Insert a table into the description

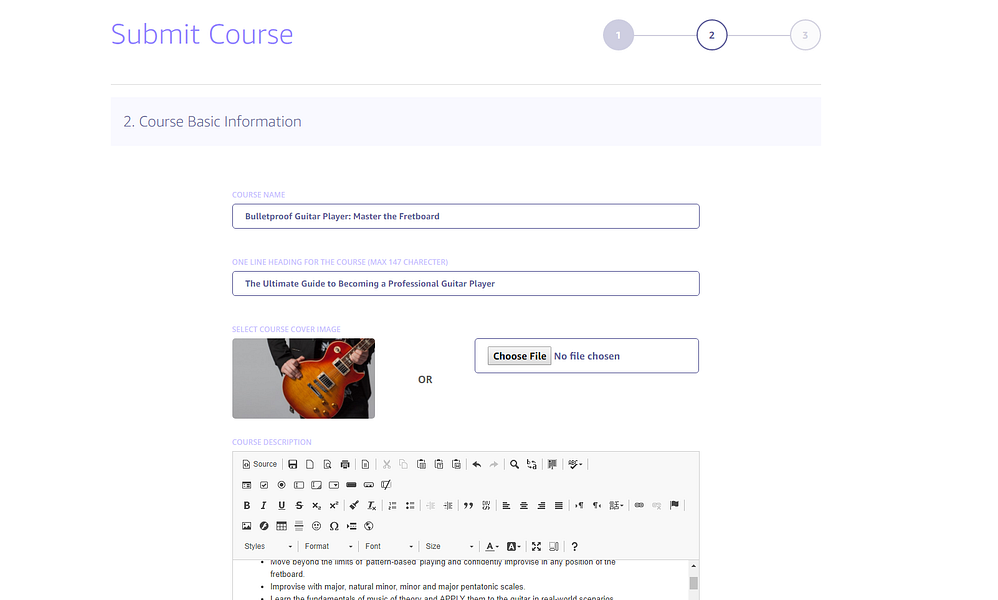(281, 525)
